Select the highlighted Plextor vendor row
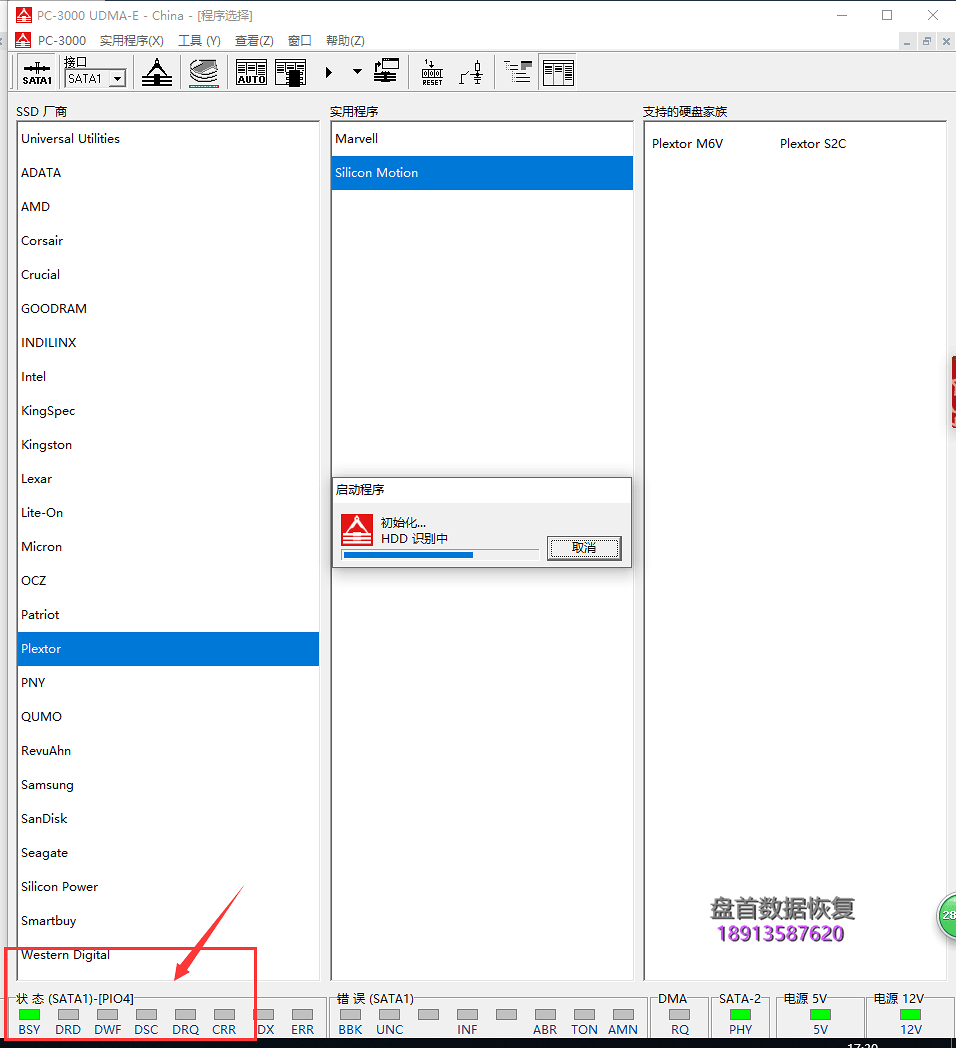 pos(168,649)
